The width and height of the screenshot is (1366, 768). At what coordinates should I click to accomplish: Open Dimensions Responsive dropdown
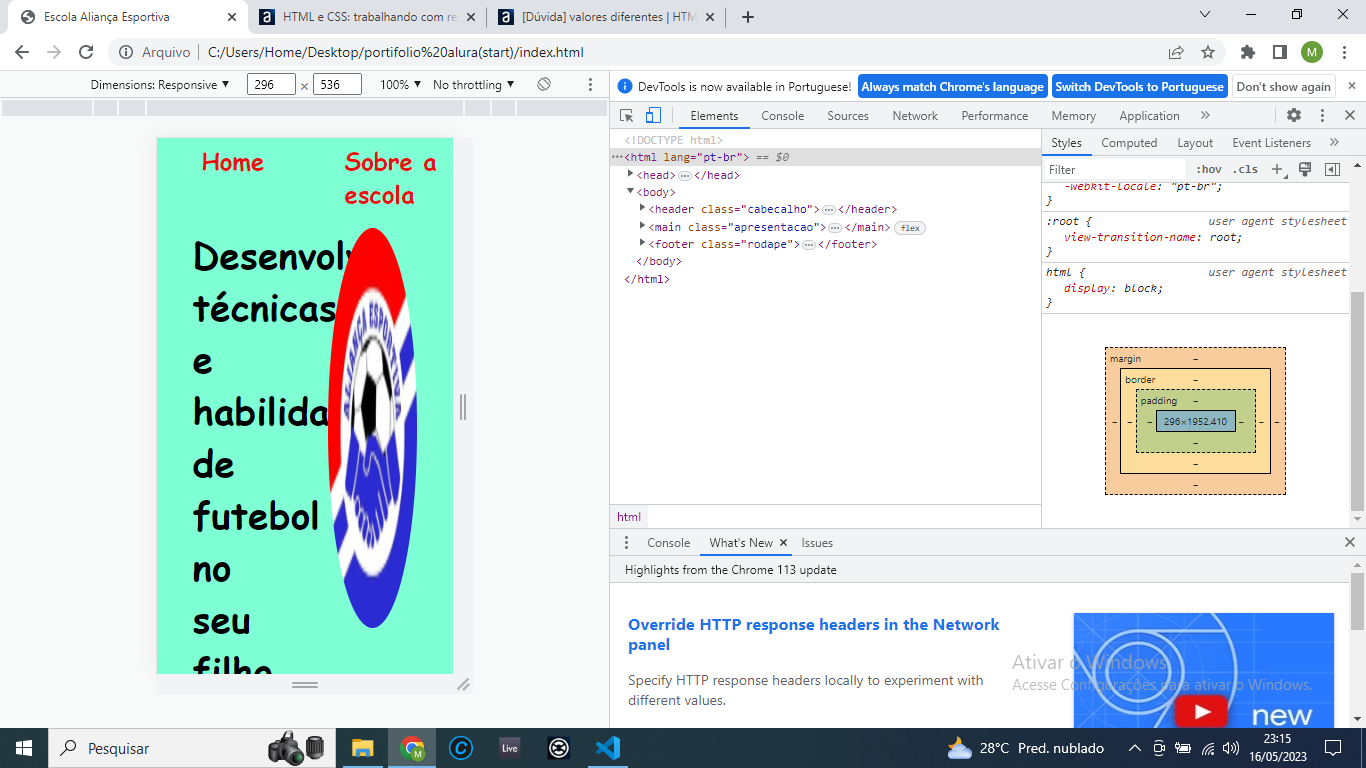(160, 85)
